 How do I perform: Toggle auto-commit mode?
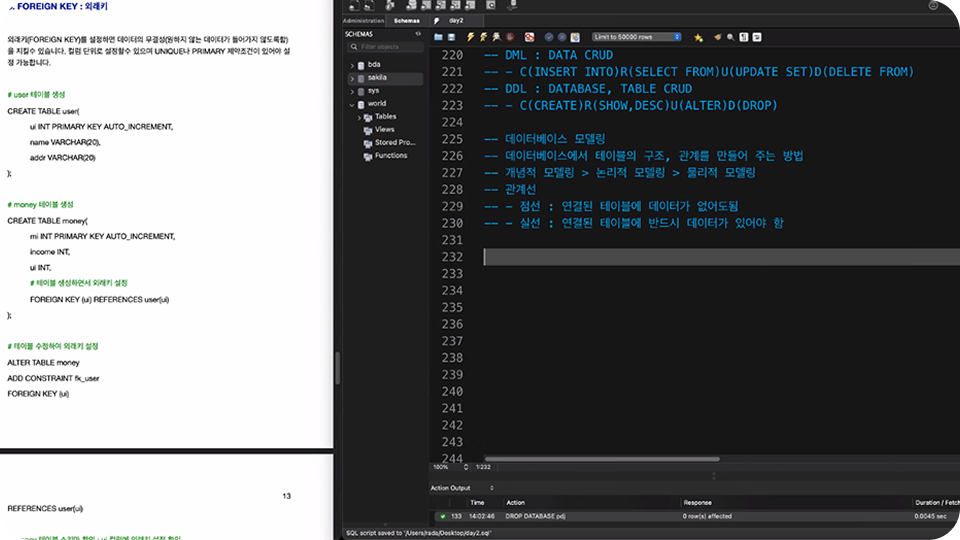coord(575,37)
